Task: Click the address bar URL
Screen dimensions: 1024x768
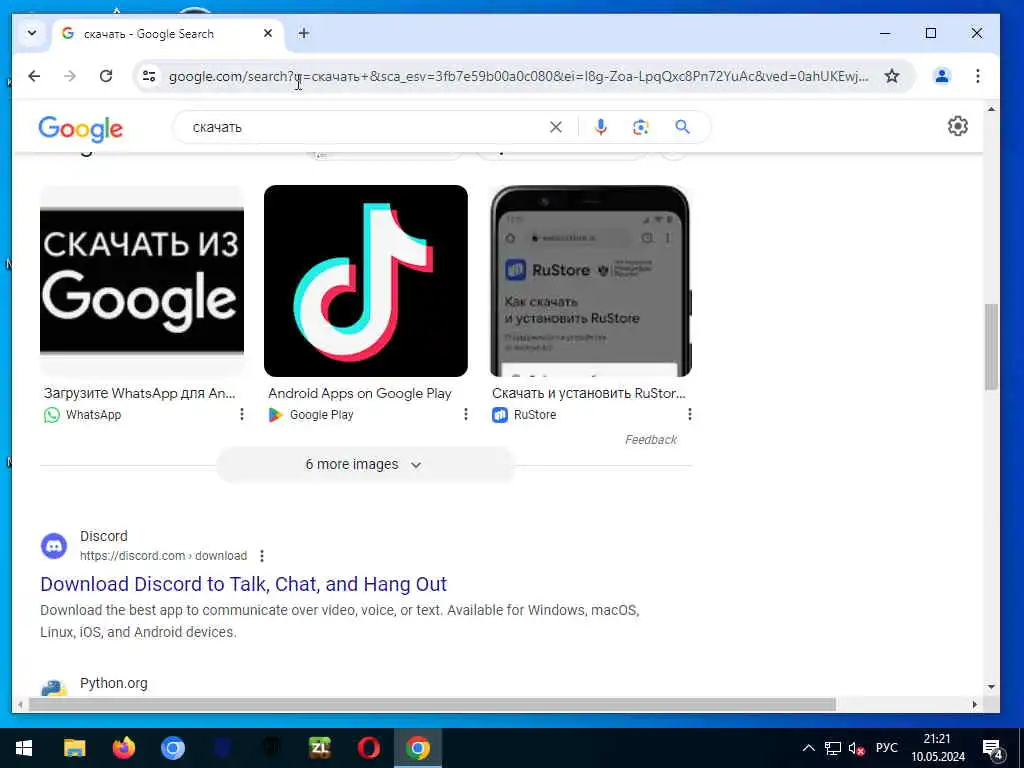Action: 519,76
